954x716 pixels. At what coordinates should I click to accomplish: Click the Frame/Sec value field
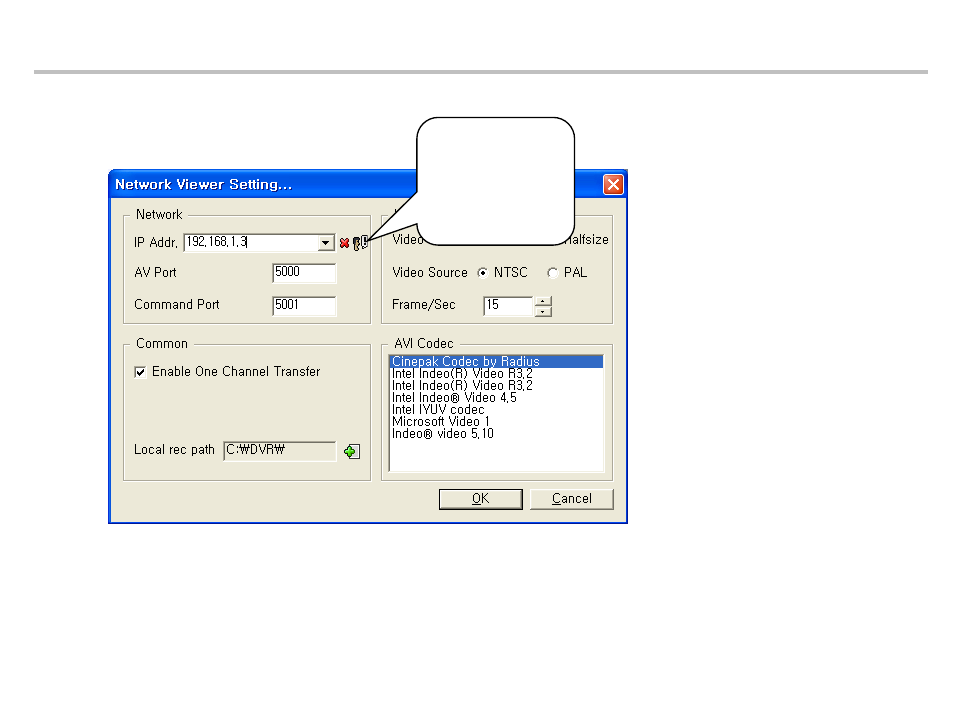click(x=509, y=306)
